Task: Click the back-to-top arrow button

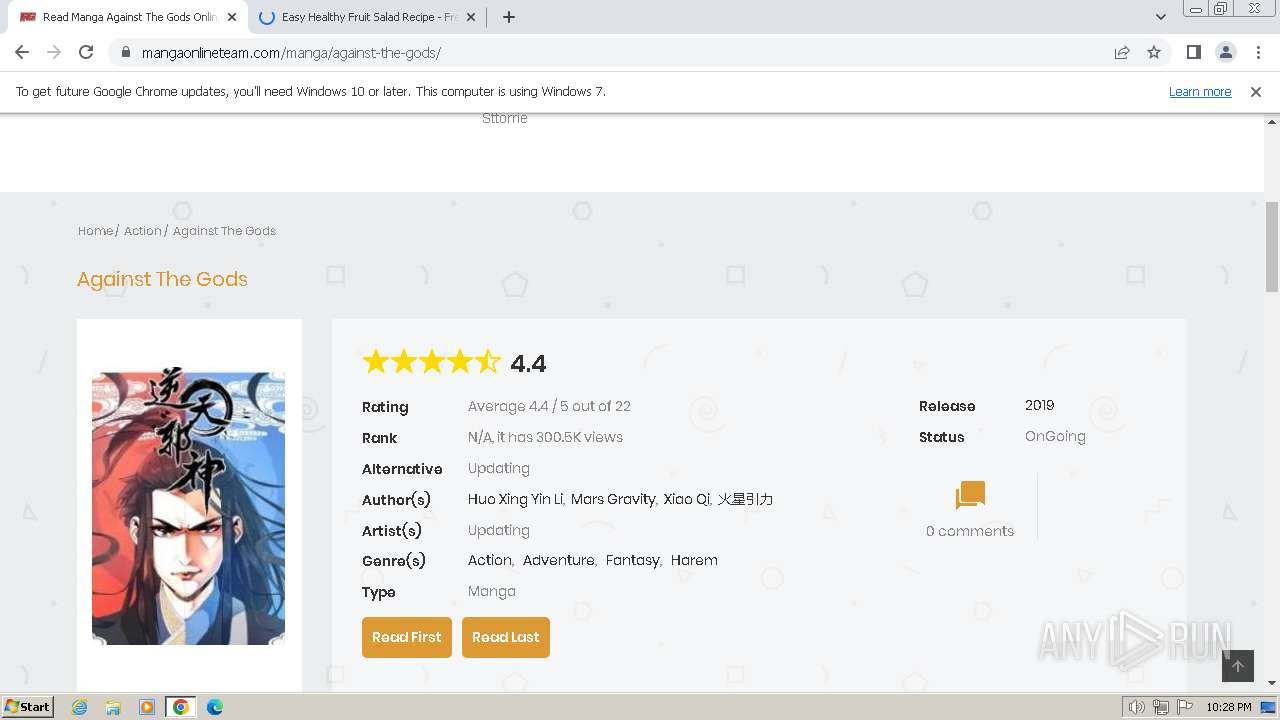Action: [1237, 666]
